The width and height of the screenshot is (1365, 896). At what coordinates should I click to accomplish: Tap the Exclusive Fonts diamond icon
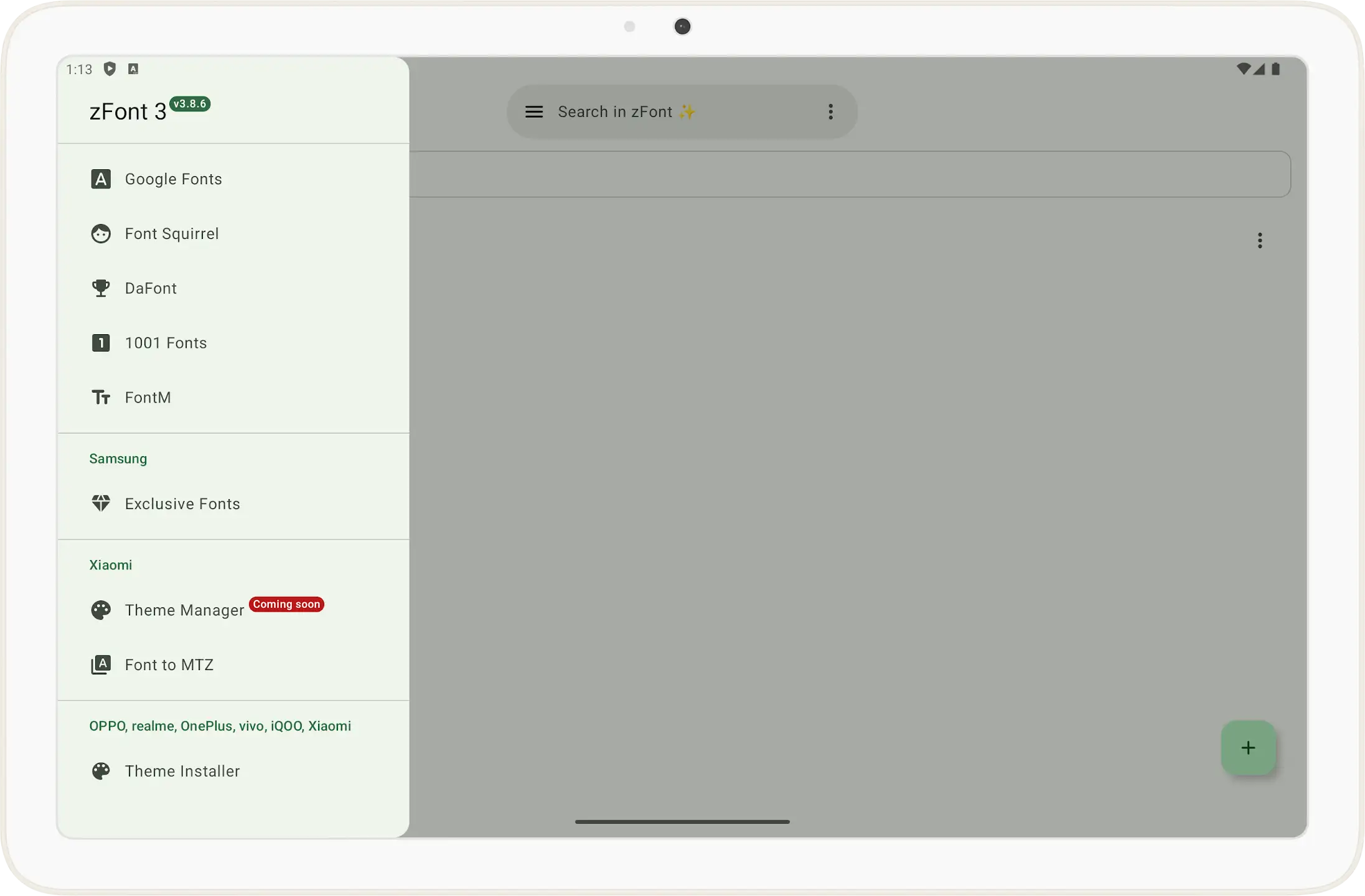click(101, 503)
